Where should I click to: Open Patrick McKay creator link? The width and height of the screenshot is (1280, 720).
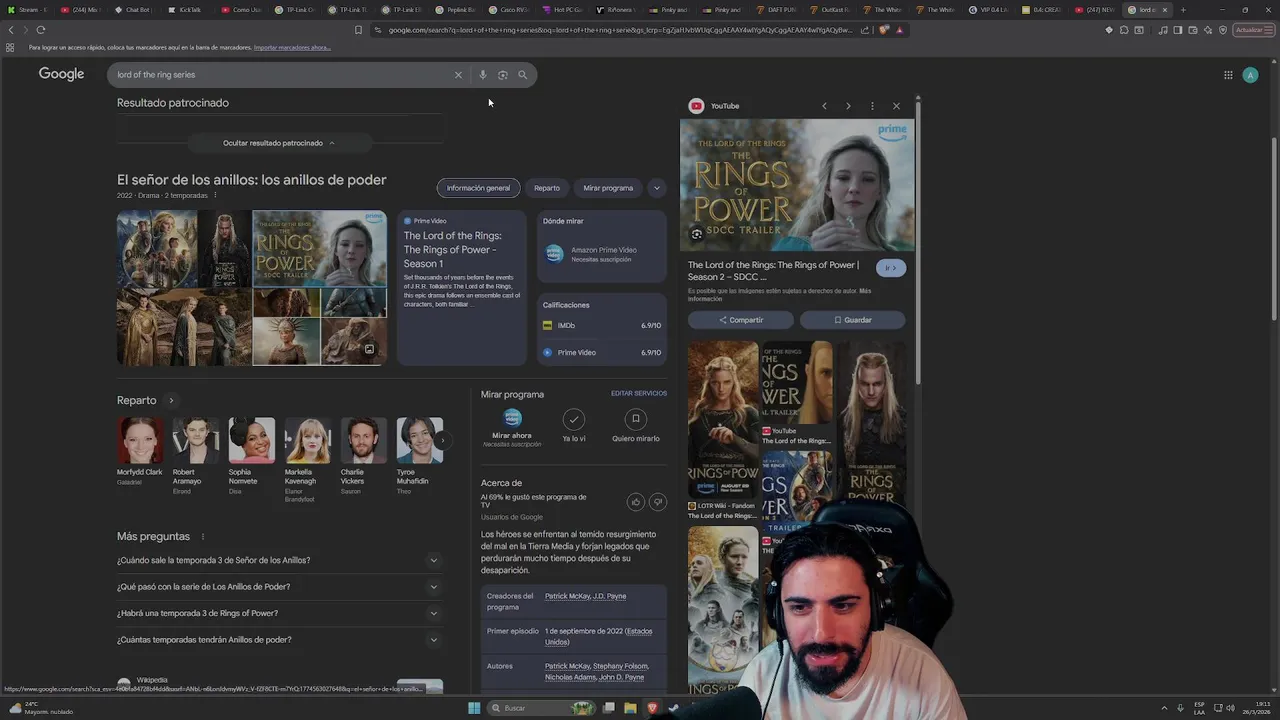566,596
